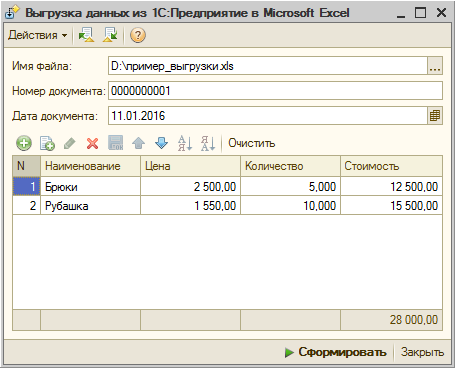Click the finish editing floppy icon
This screenshot has height=368, width=455.
116,143
